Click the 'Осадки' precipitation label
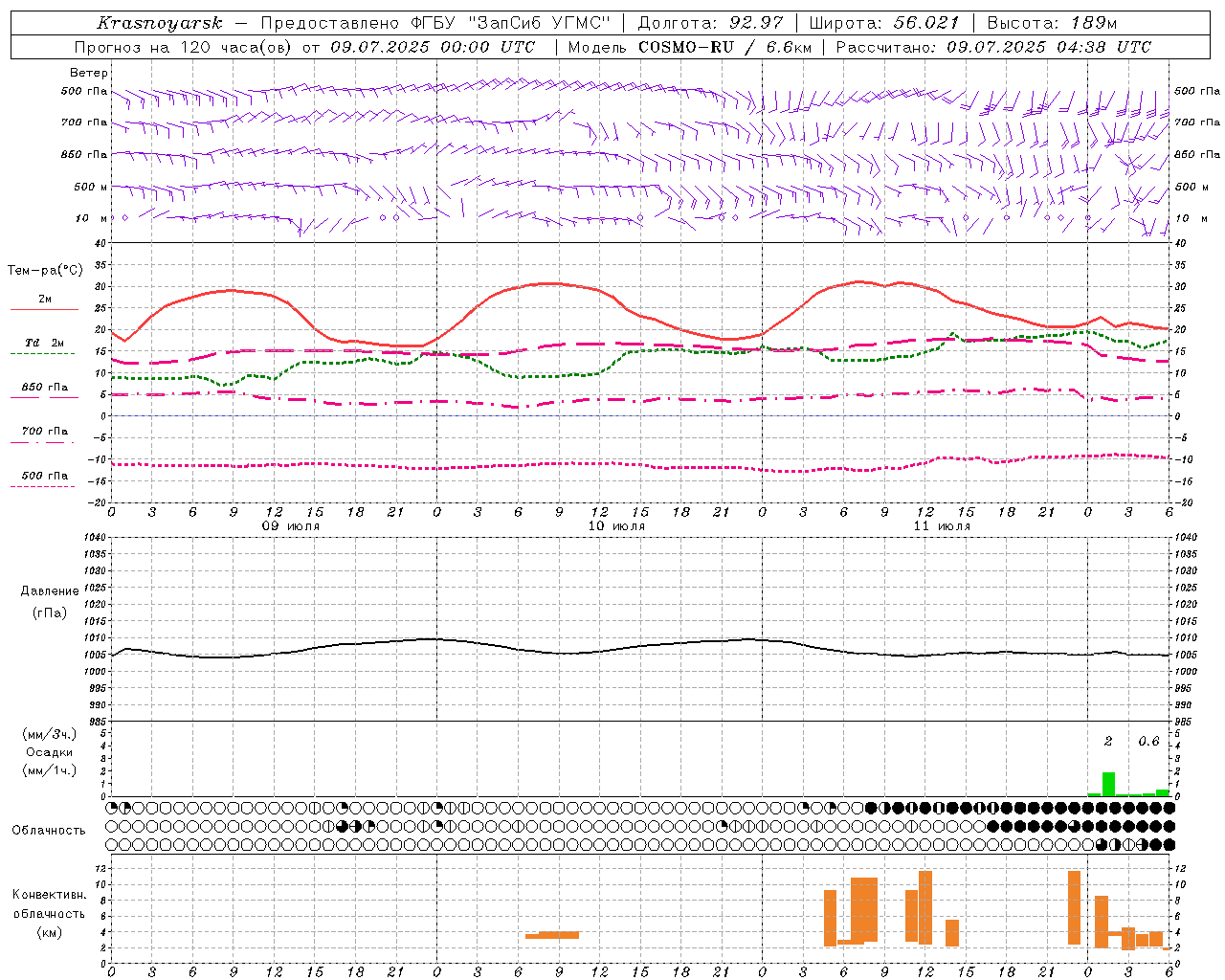The image size is (1225, 980). coord(50,752)
